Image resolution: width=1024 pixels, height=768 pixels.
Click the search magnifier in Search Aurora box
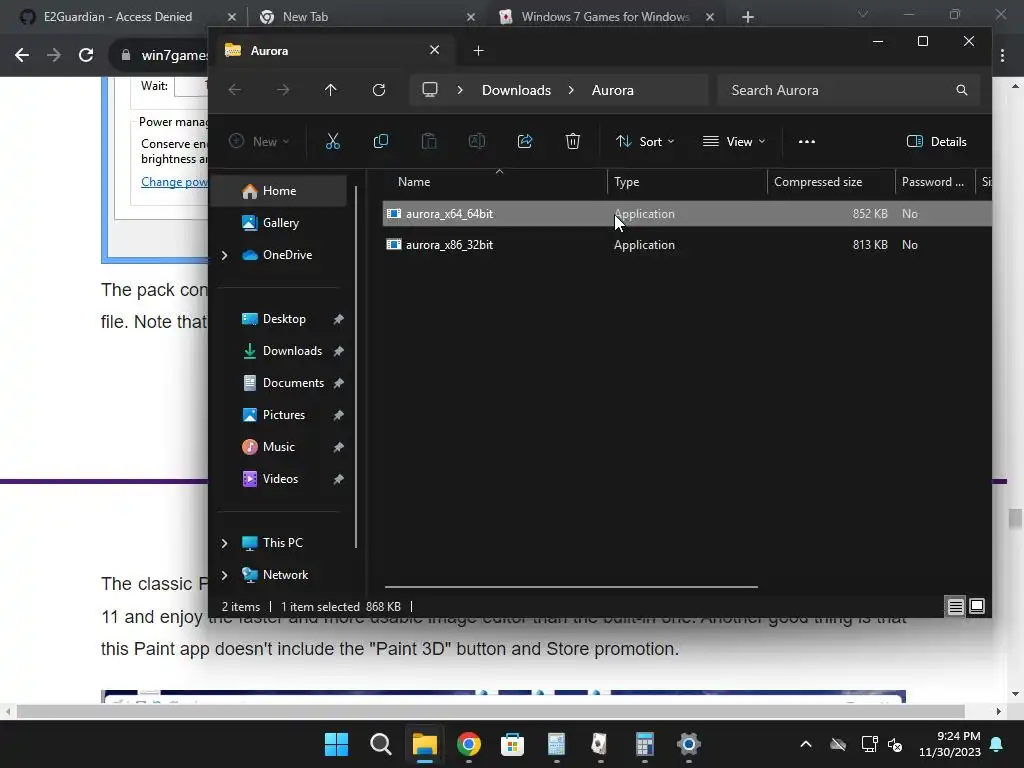click(x=961, y=90)
